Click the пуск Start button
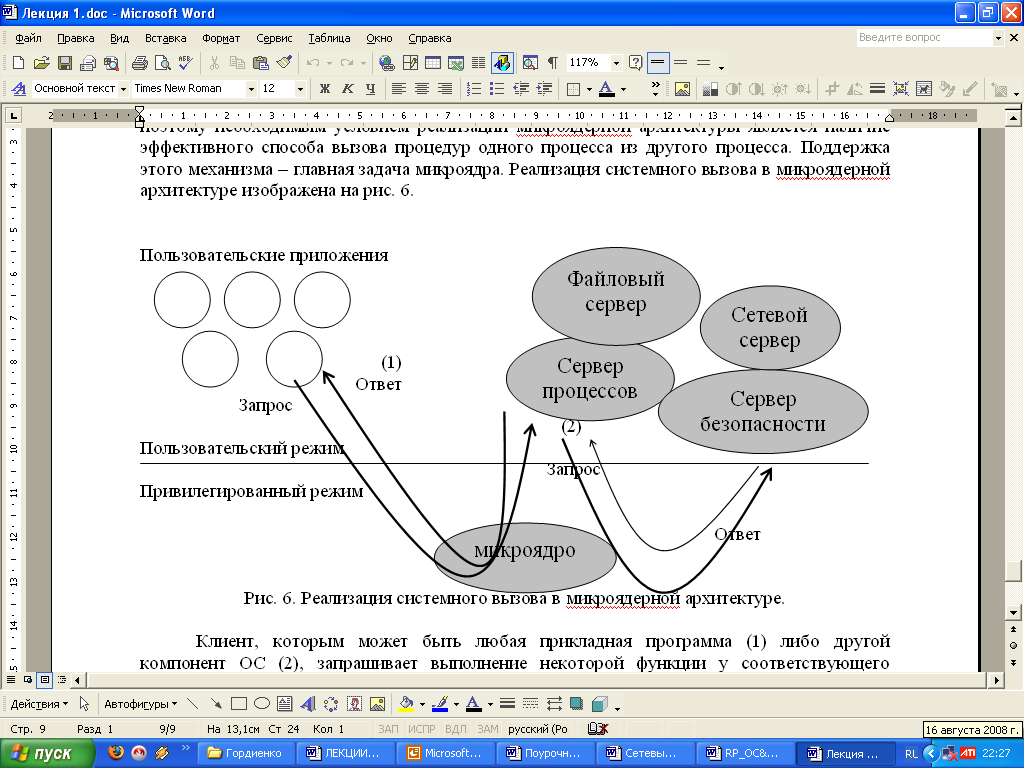Screen dimensions: 1024x768 [47, 753]
